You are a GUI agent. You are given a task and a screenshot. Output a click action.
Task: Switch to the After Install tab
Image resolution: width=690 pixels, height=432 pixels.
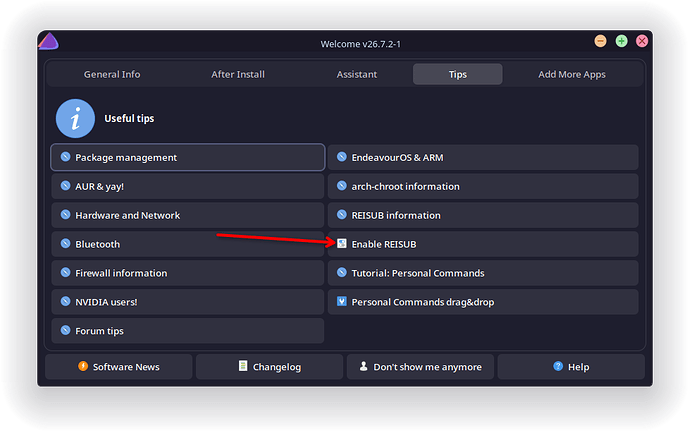238,74
